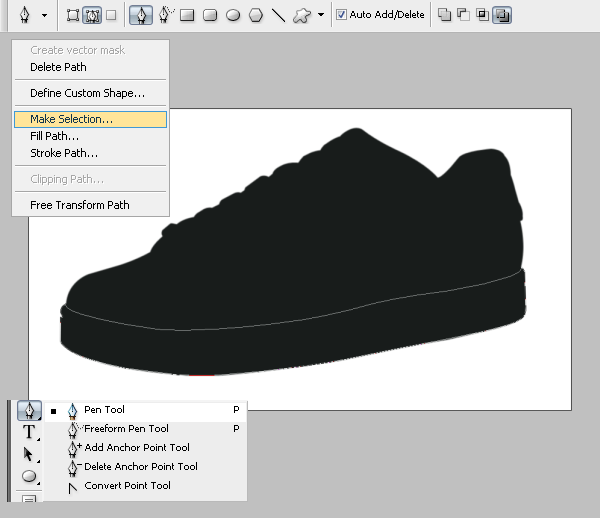
Task: Select the Custom Shape tool icon
Action: tap(302, 15)
